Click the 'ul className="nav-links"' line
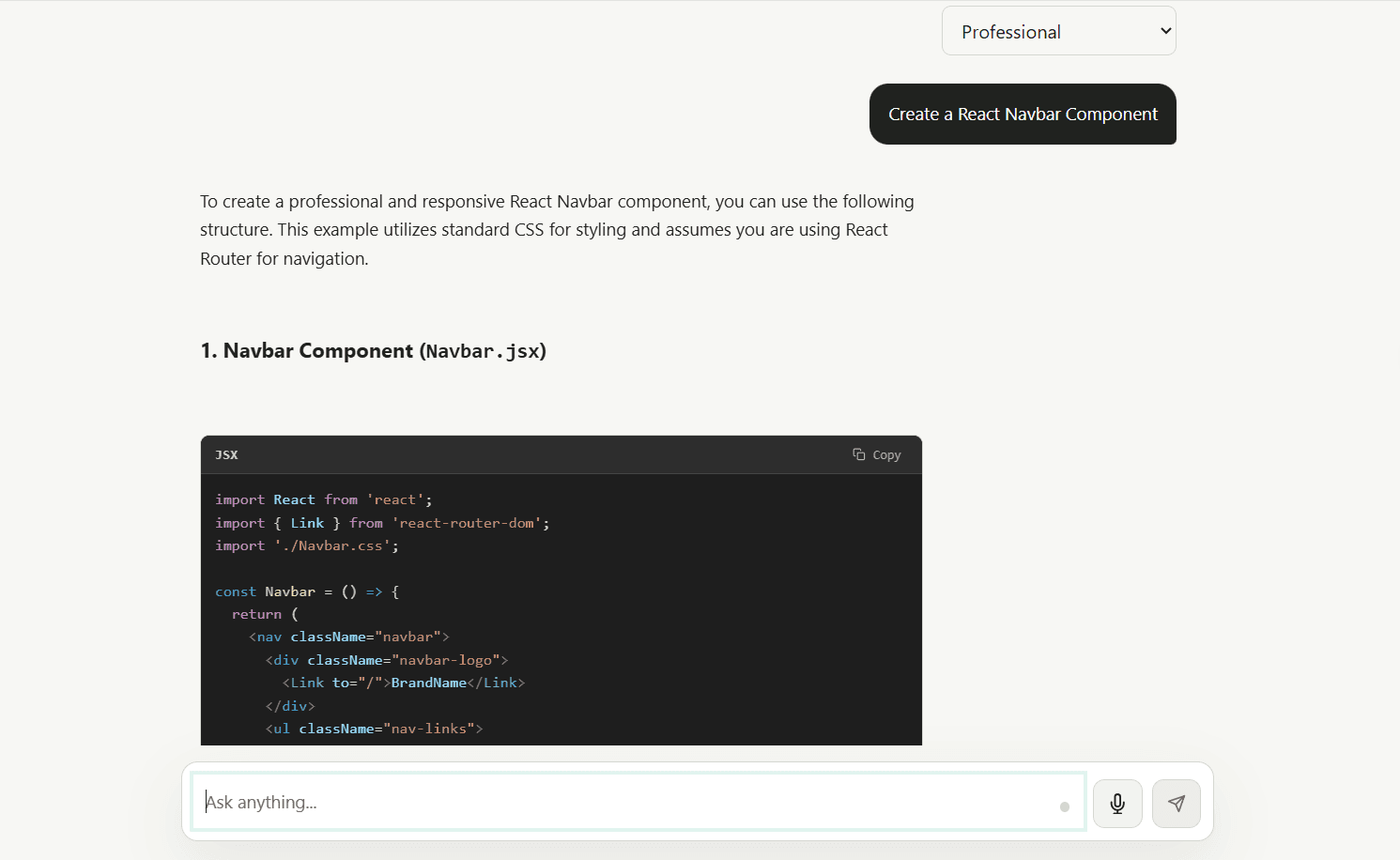Screen dimensions: 1400x860 374,729
